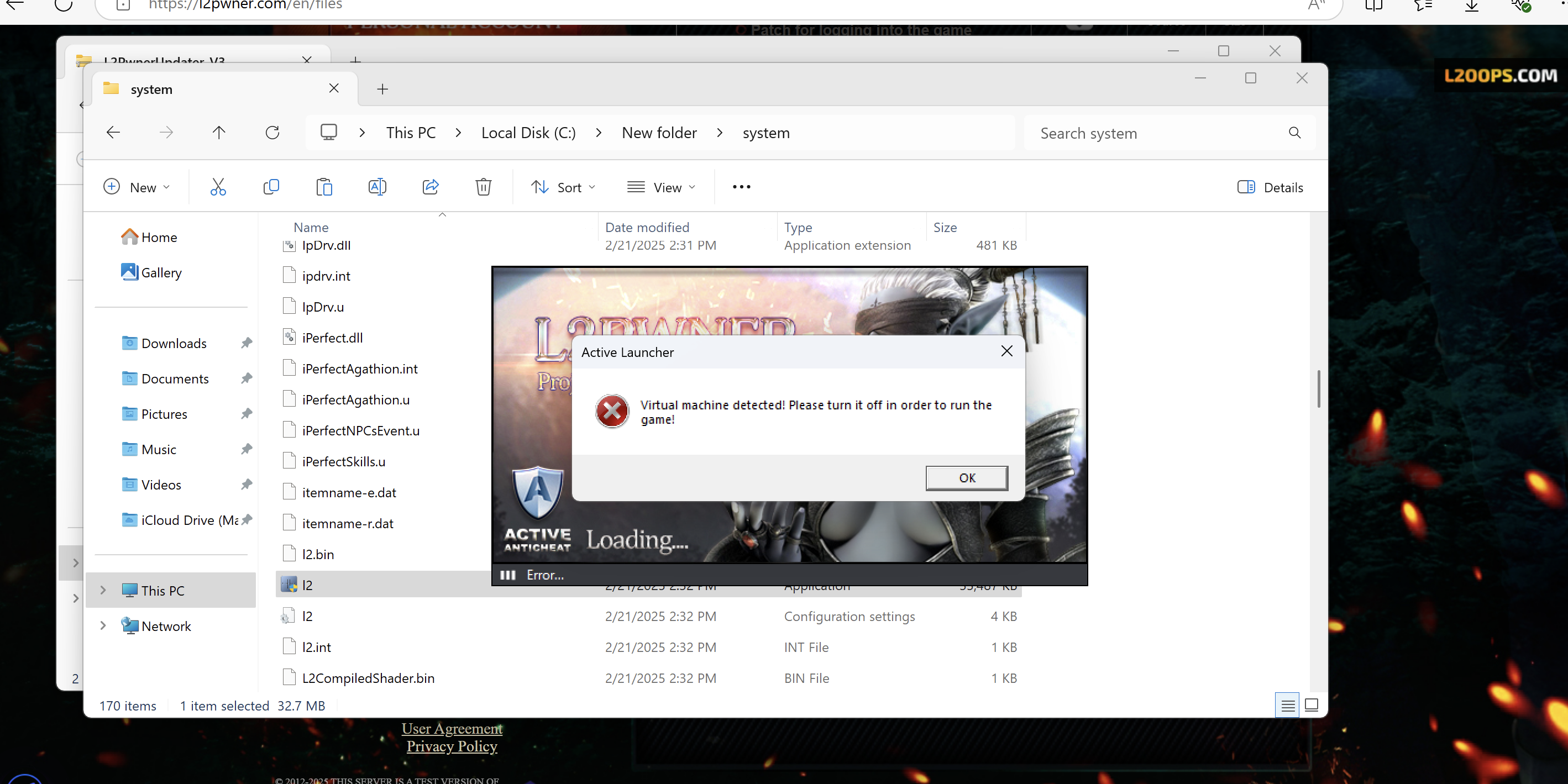
Task: Click the Up directory arrow
Action: [x=219, y=133]
